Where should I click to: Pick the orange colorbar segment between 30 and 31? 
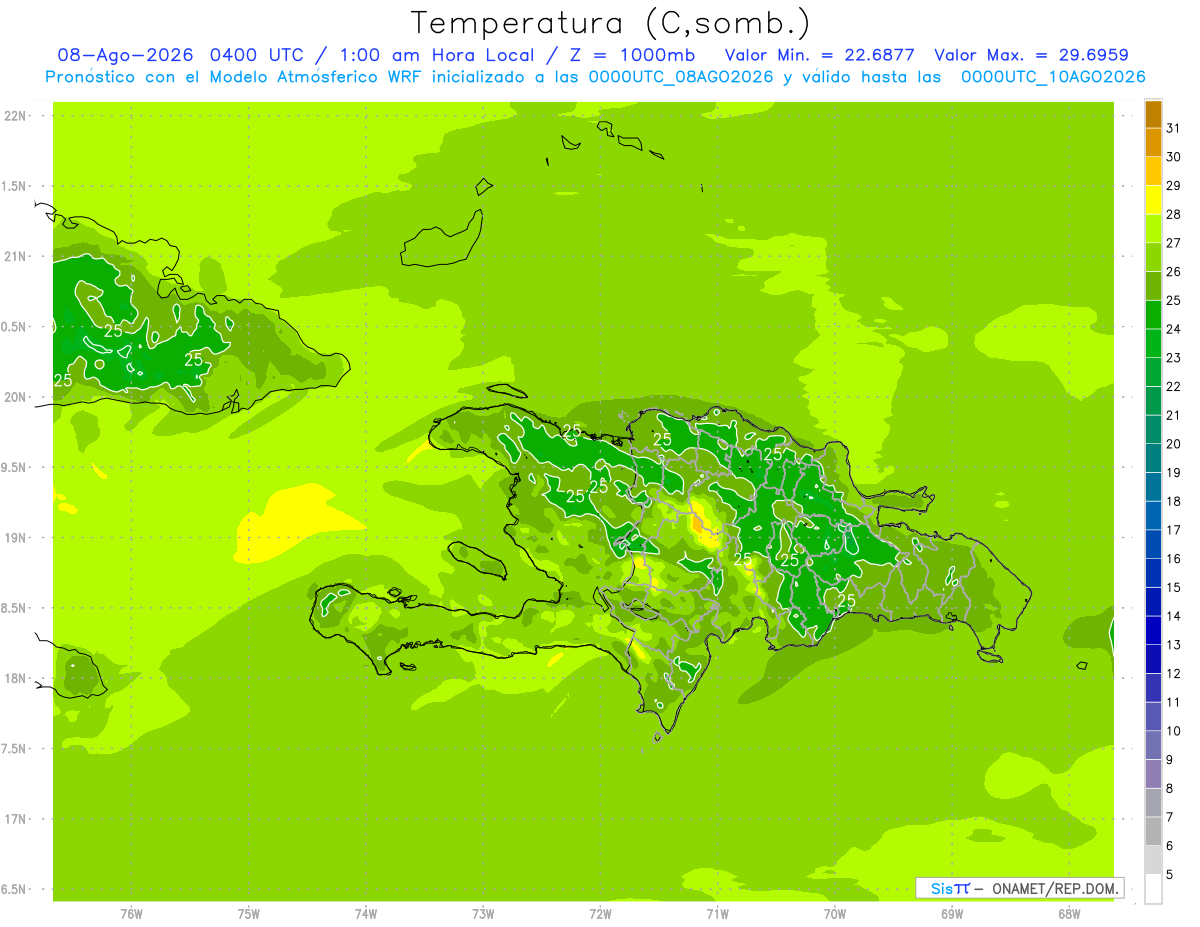point(1153,142)
